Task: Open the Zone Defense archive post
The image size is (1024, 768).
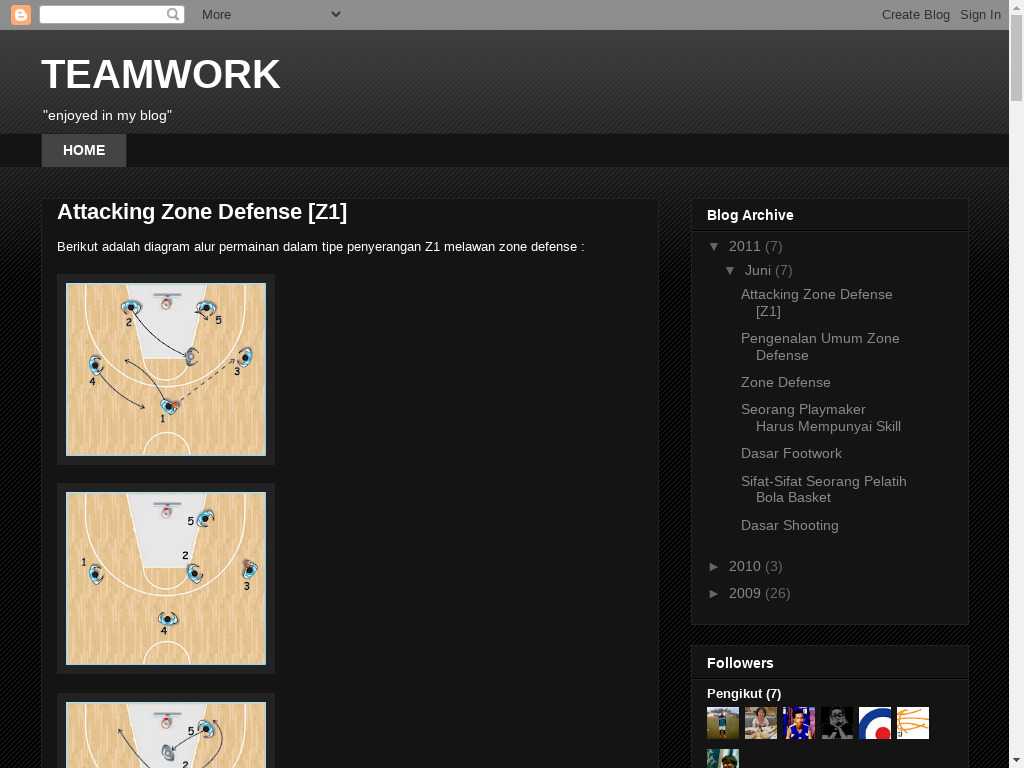Action: [x=786, y=382]
